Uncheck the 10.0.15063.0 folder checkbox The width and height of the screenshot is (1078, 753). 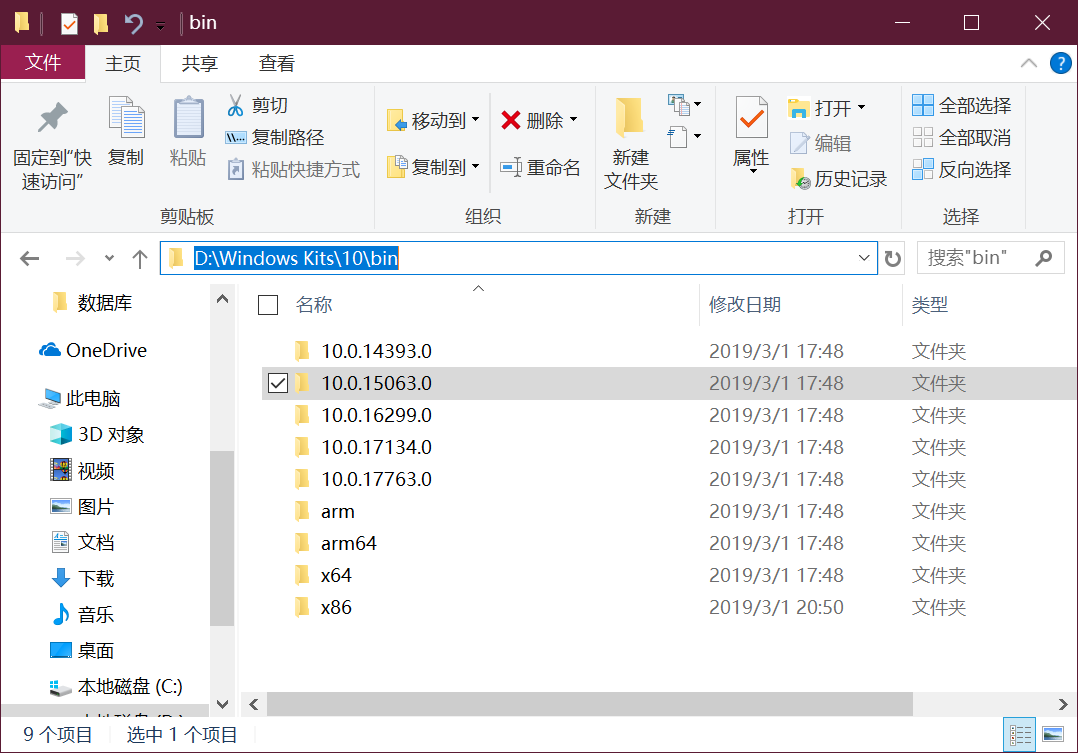pos(278,383)
